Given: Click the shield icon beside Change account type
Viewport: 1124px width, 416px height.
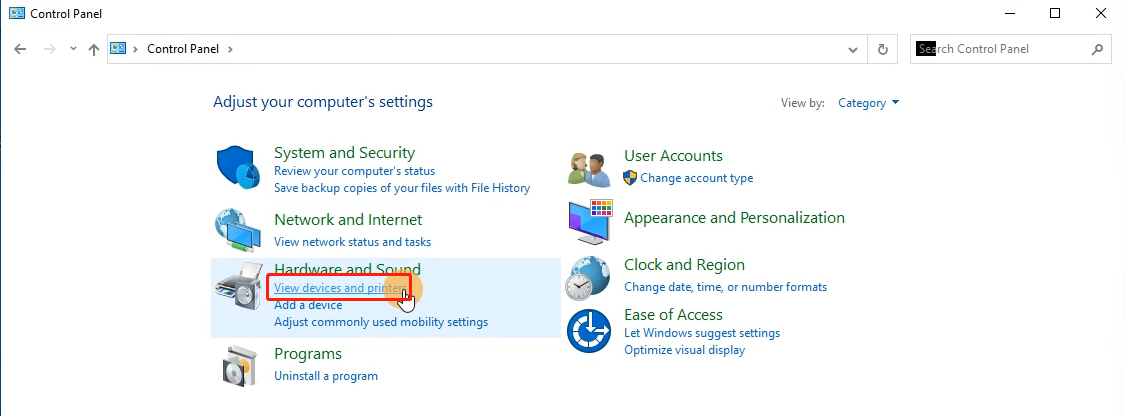Looking at the screenshot, I should click(x=630, y=177).
